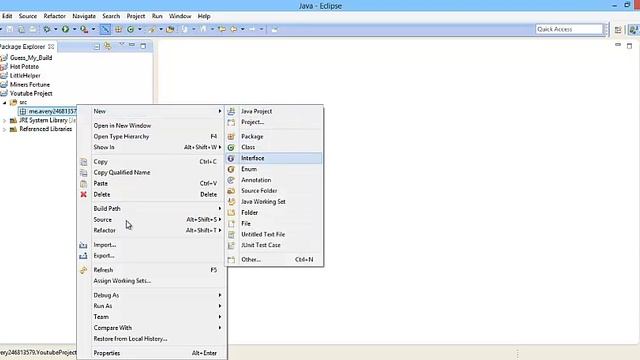Viewport: 640px width, 360px height.
Task: Open the Project menu
Action: [x=136, y=16]
